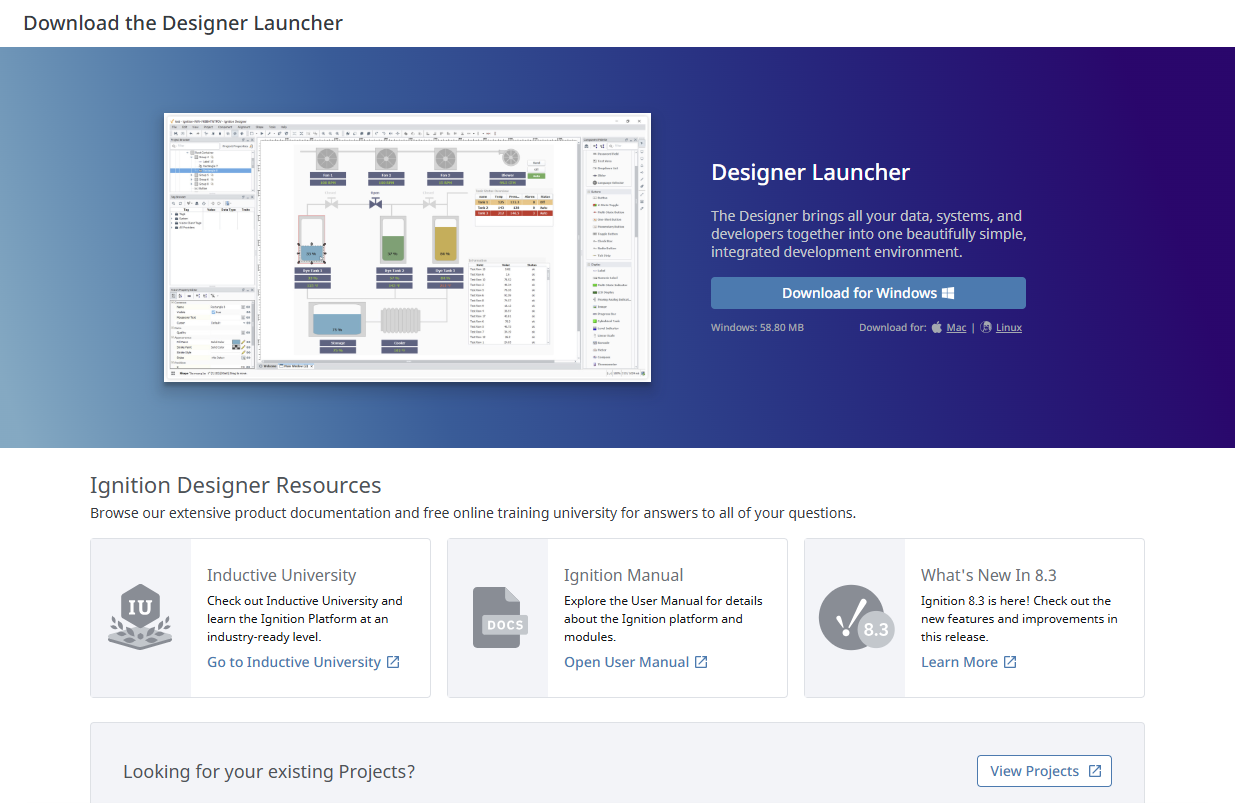
Task: Click the 8.3 release badge icon
Action: click(854, 617)
